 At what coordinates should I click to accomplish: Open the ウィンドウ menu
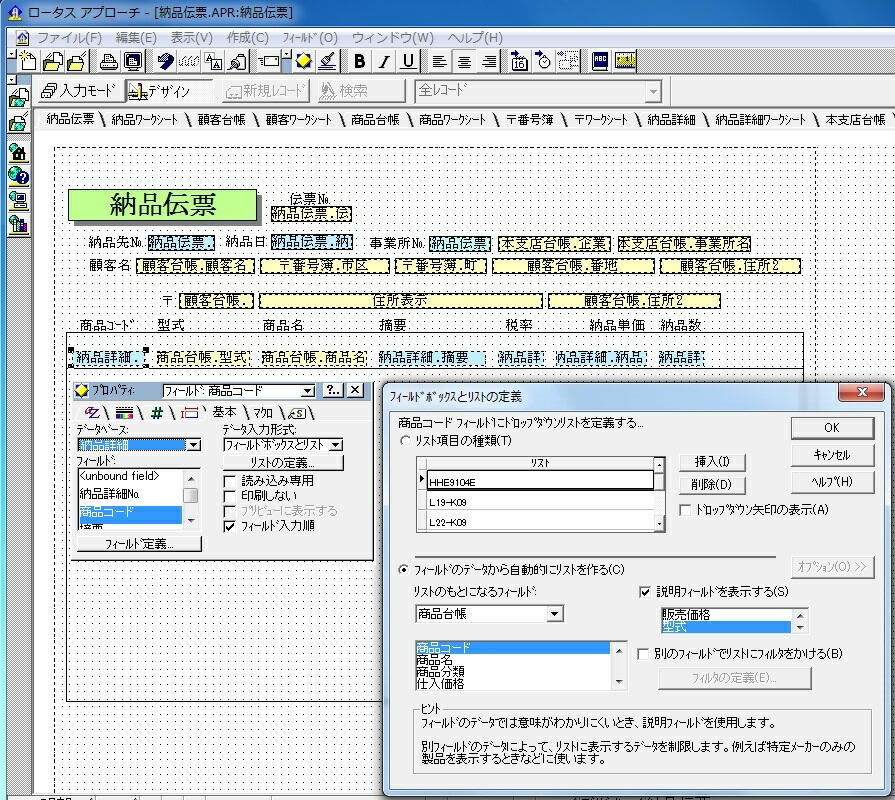[392, 38]
